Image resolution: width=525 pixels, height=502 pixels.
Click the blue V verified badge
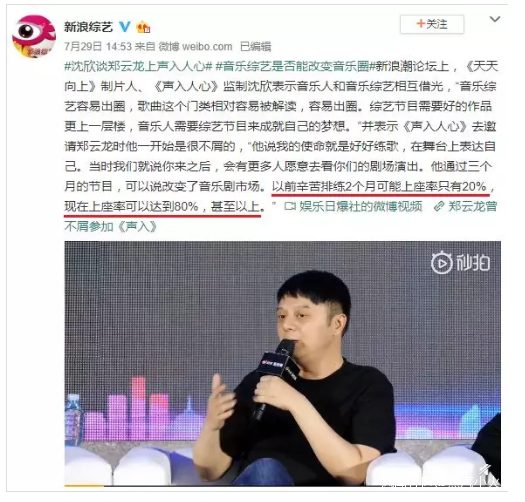tap(125, 26)
